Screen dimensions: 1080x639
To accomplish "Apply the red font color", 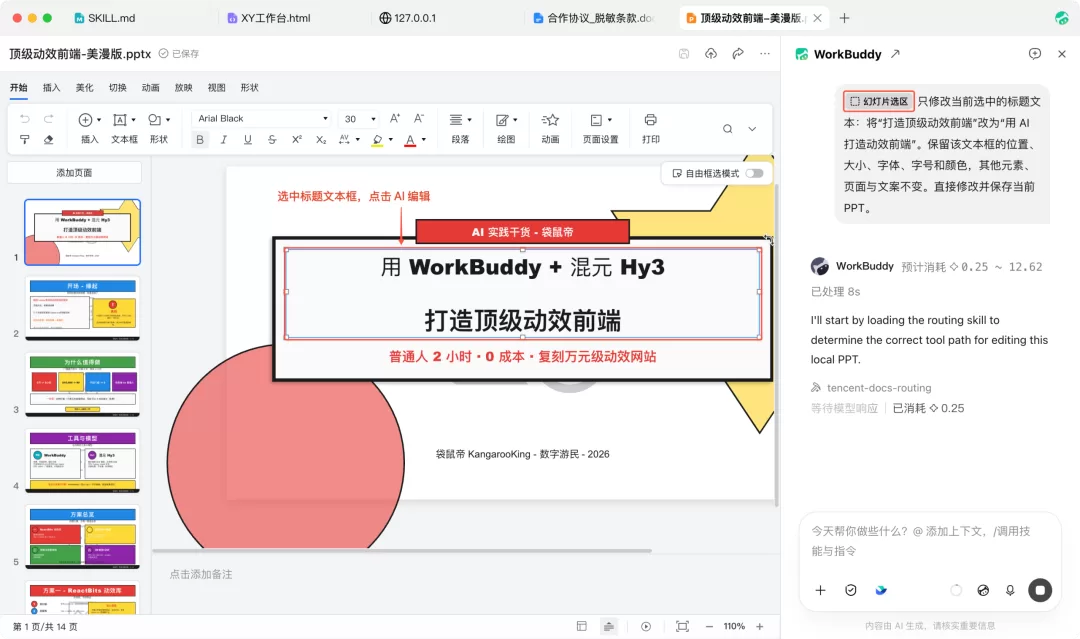I will (410, 140).
